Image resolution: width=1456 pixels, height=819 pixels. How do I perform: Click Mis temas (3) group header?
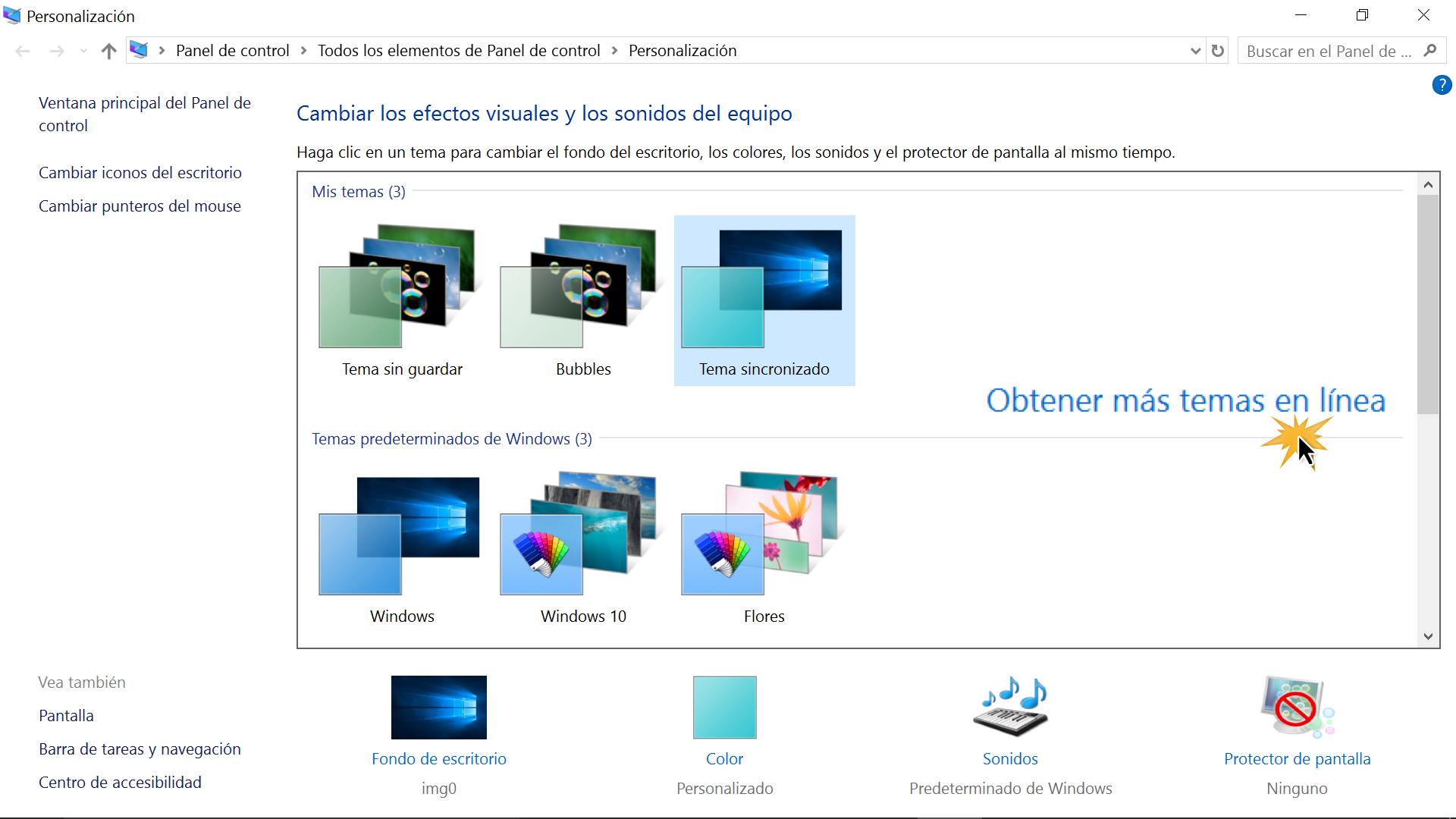tap(359, 192)
